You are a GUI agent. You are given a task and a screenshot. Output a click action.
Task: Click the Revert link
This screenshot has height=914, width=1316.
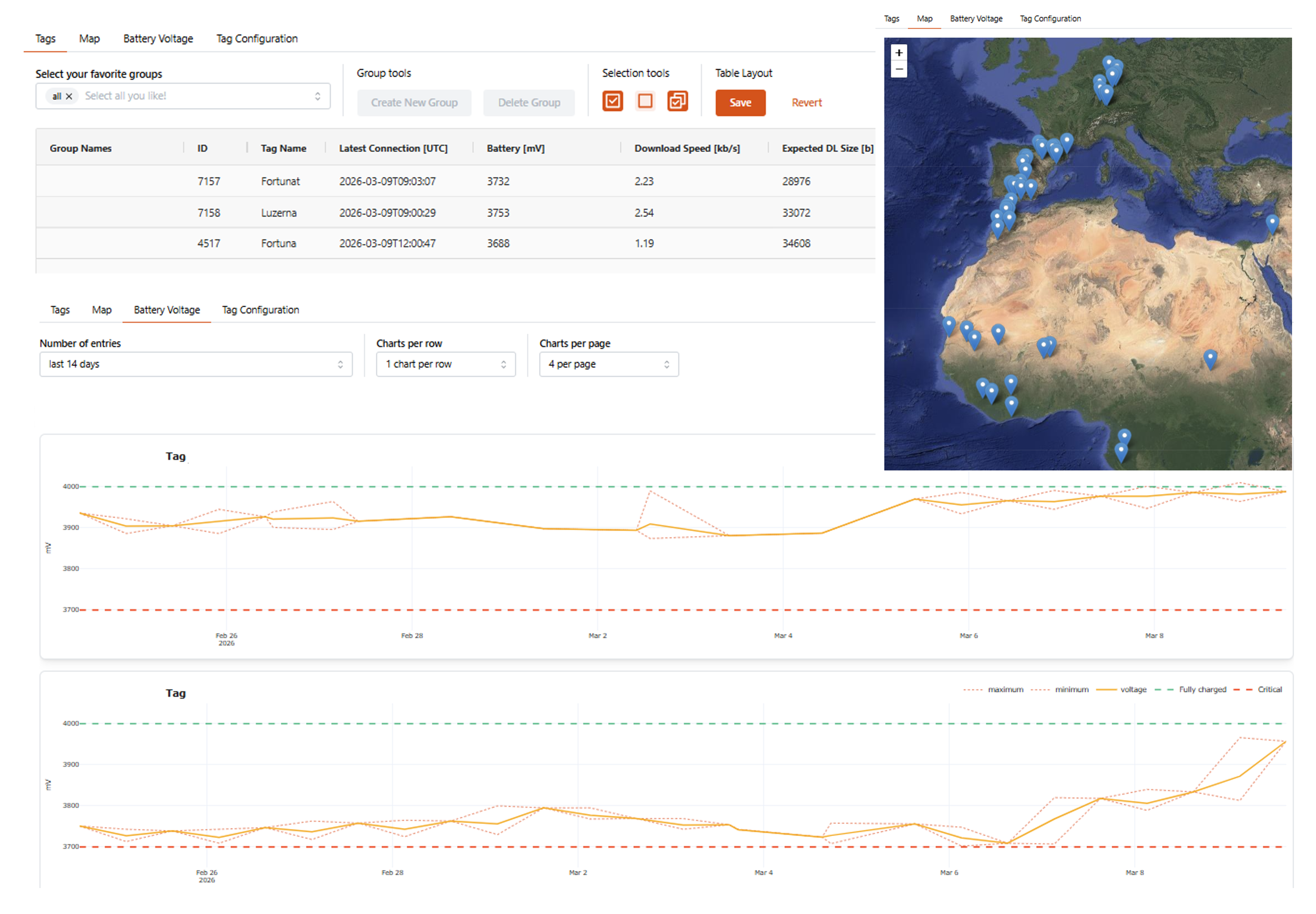coord(806,102)
